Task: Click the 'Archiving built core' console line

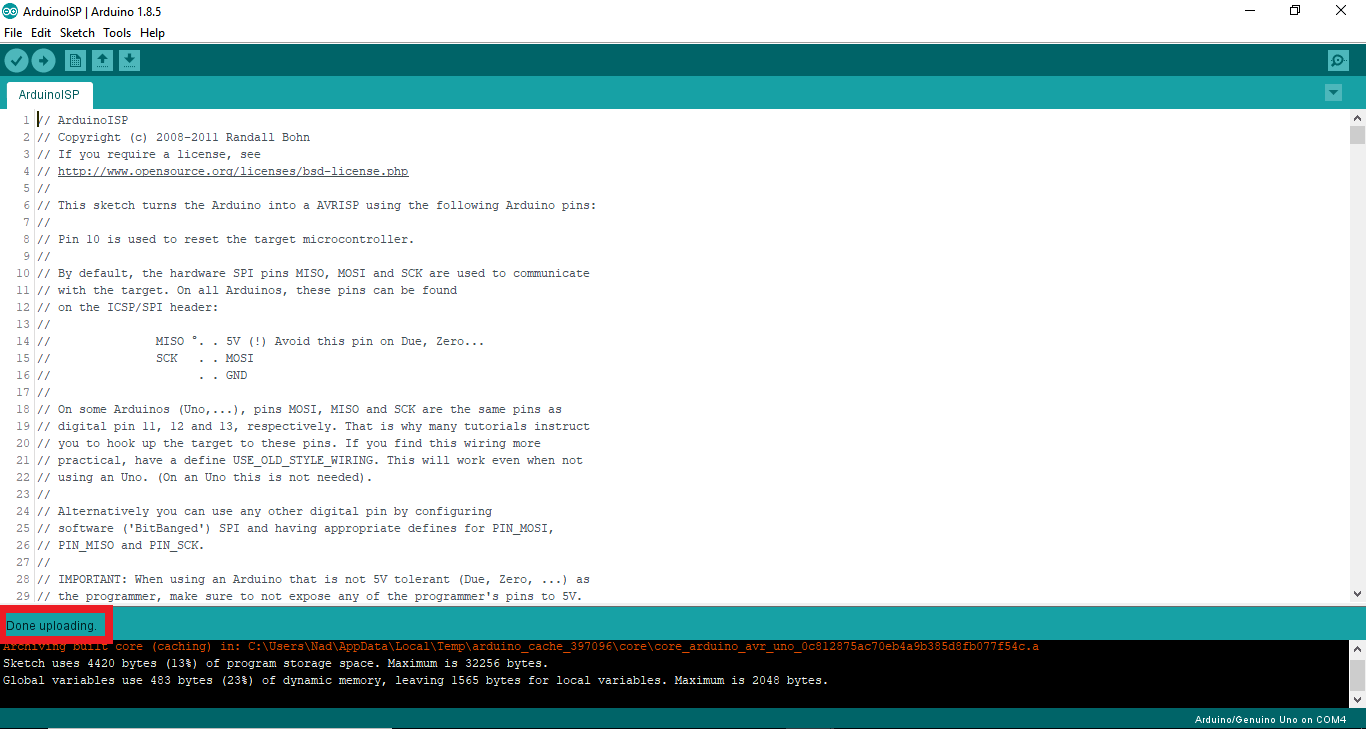Action: (520, 646)
